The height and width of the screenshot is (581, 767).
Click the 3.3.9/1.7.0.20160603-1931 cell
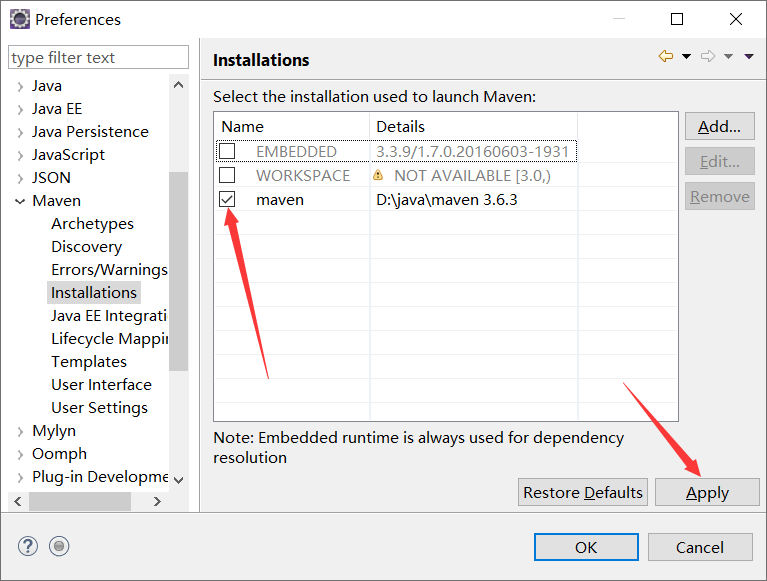473,151
